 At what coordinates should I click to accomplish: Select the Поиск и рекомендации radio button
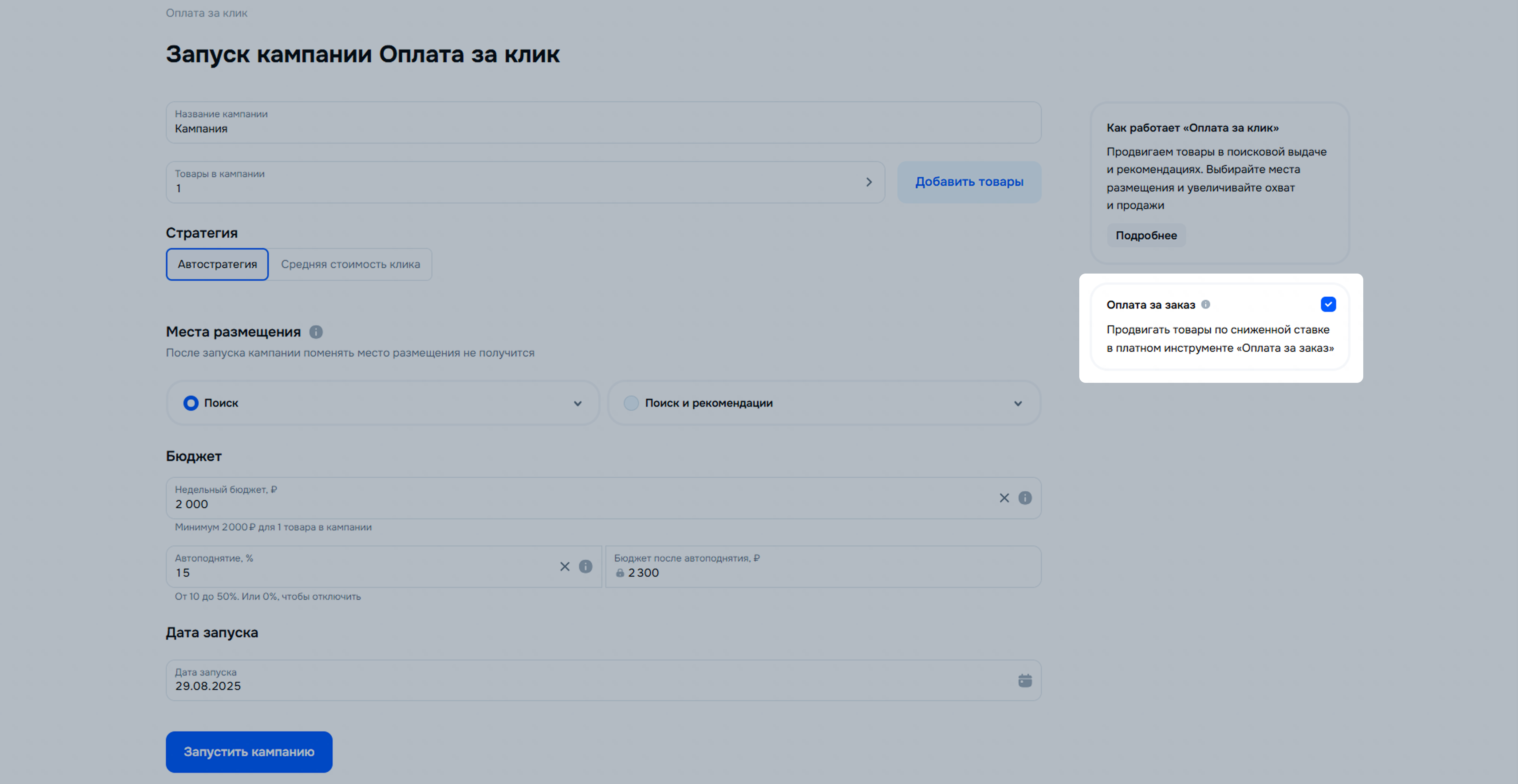tap(631, 403)
